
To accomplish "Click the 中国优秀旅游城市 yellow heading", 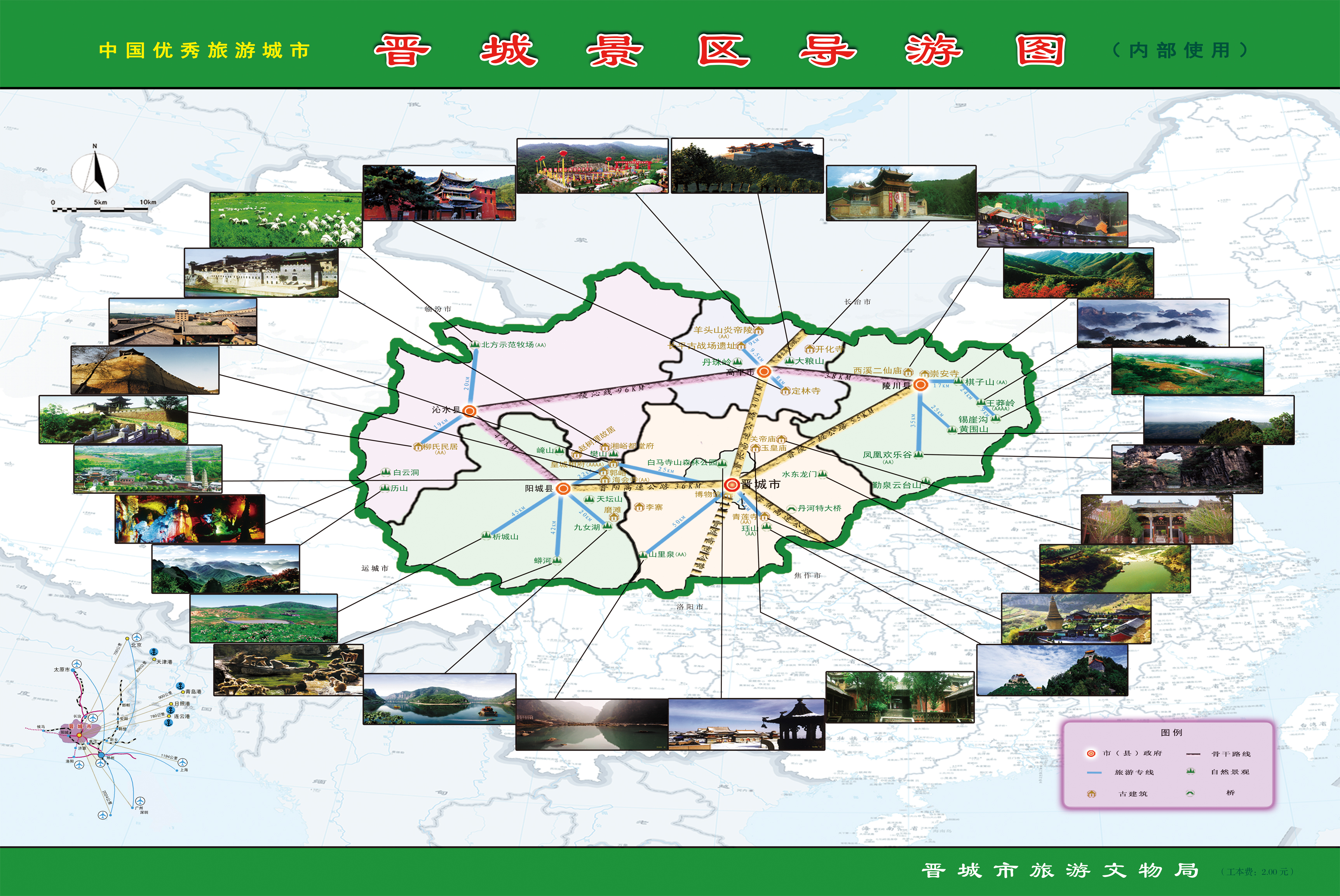I will click(x=204, y=50).
